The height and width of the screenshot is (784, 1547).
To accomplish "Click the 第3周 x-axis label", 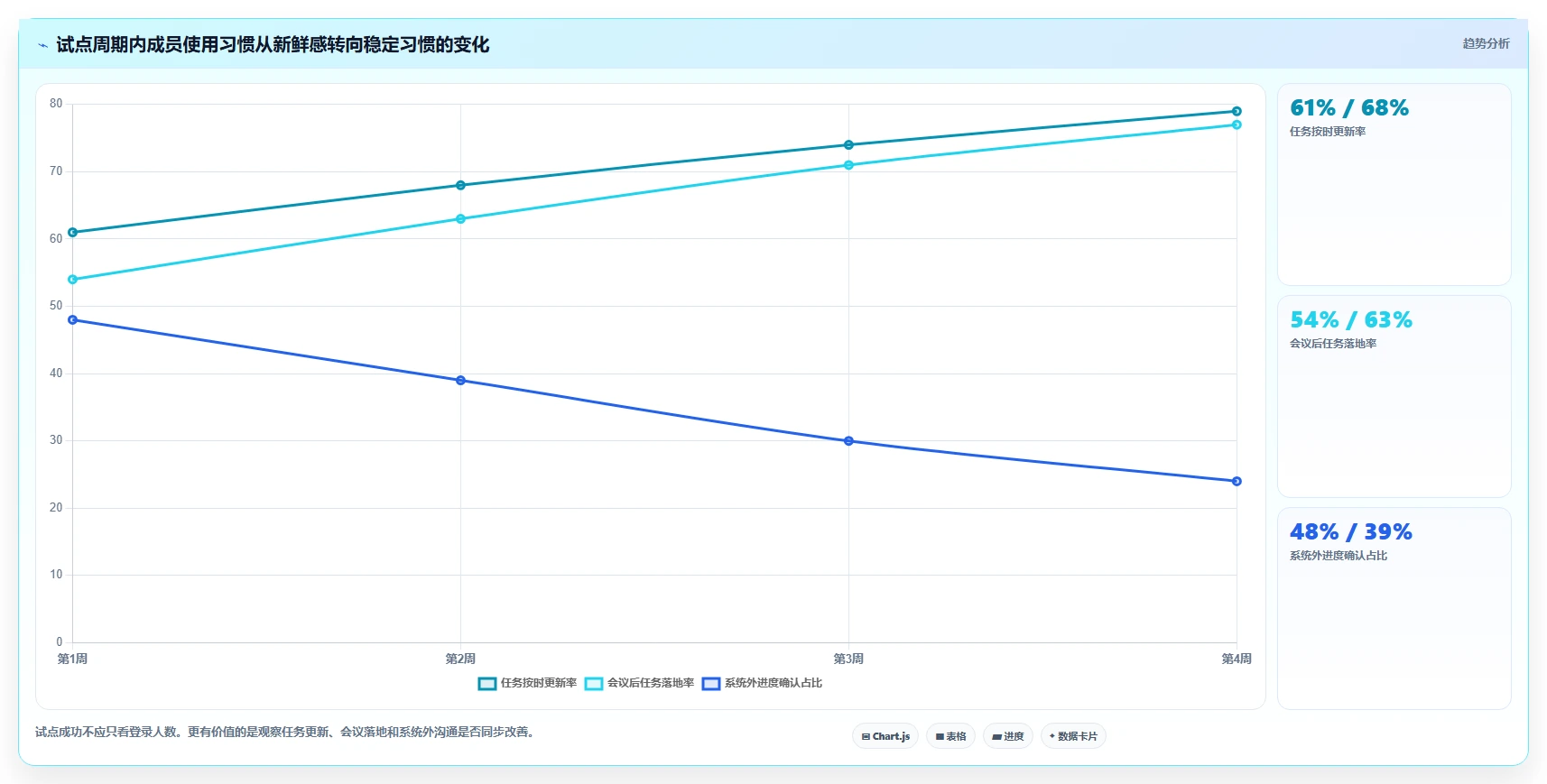I will 848,659.
